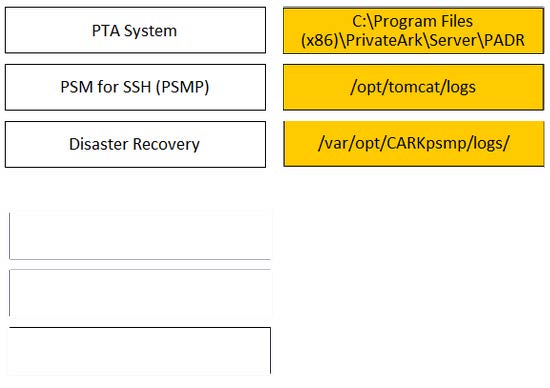
Task: Select the yellow tile mentioning tomcat
Action: coord(414,87)
